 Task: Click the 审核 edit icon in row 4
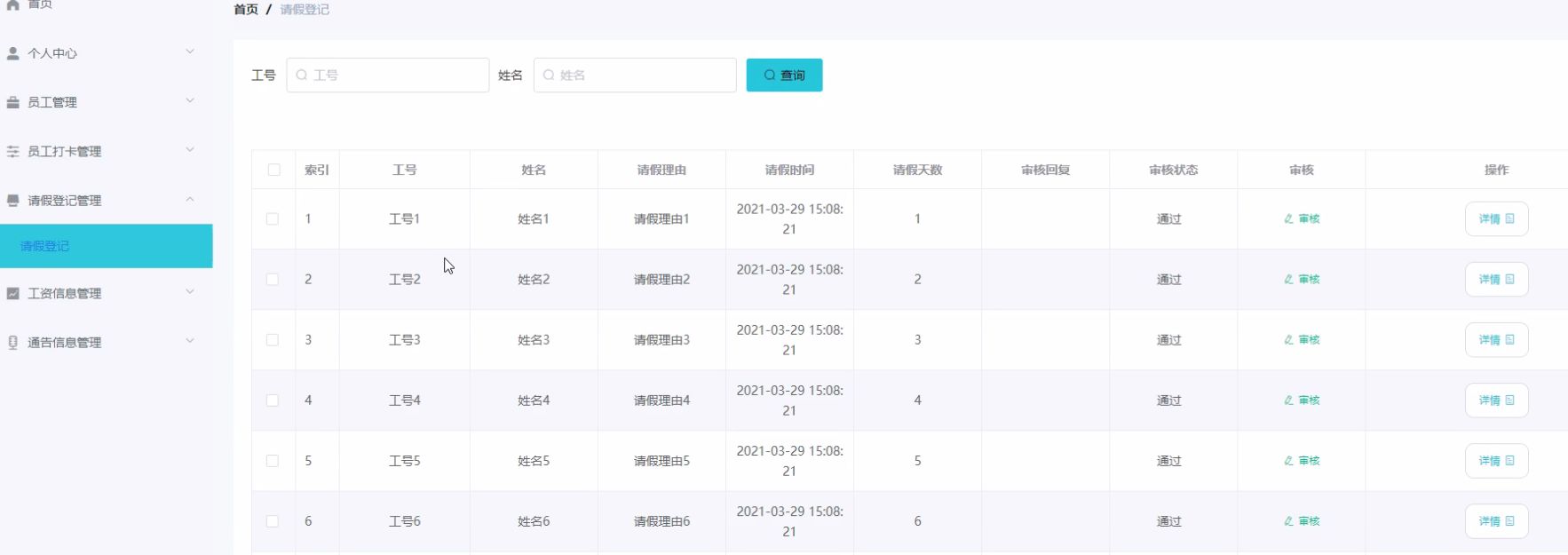(1288, 400)
